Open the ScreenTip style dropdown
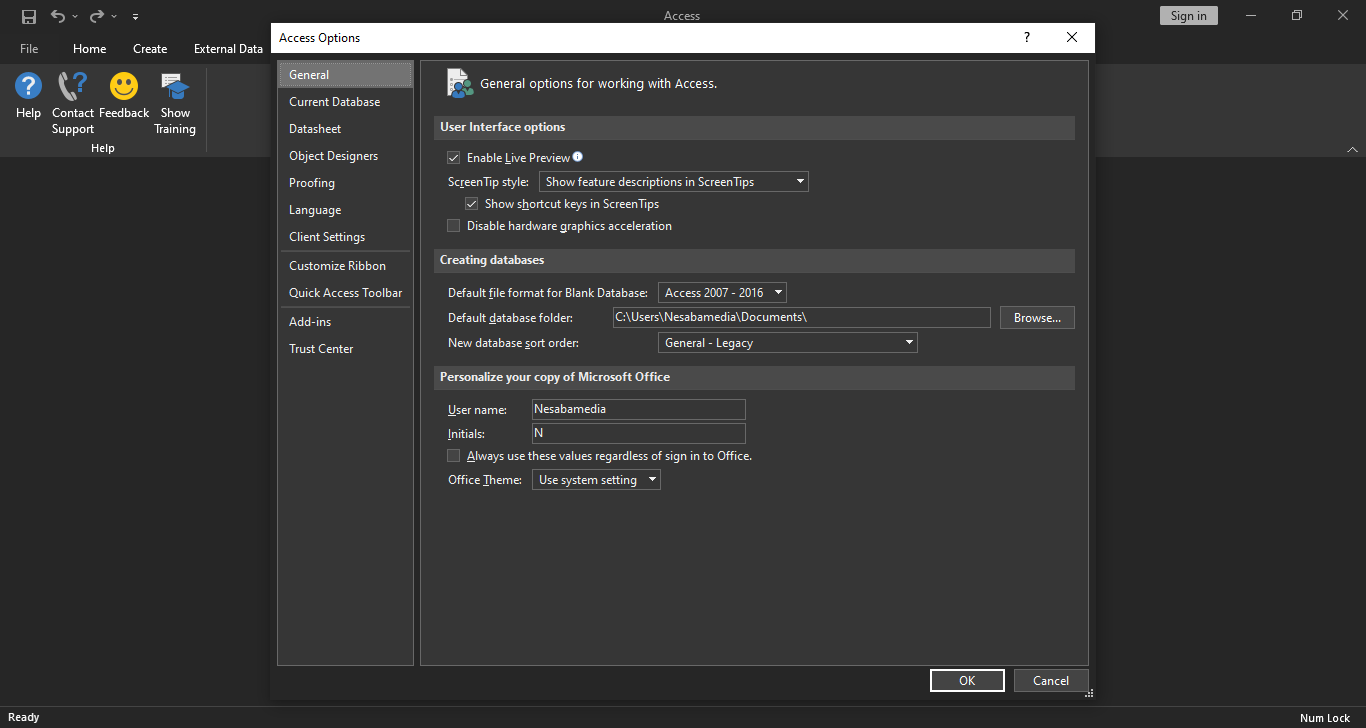 point(673,182)
